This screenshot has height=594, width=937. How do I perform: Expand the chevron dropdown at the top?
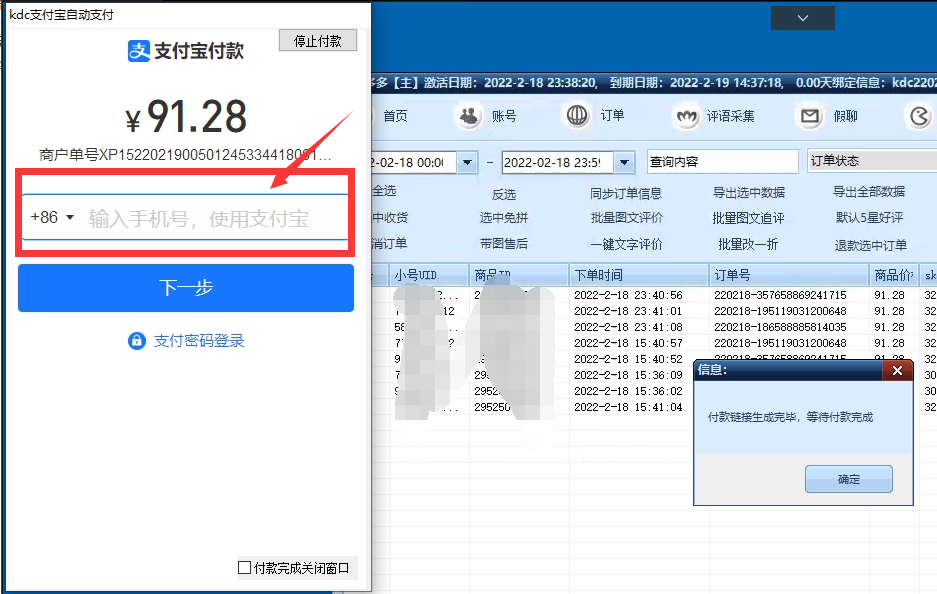coord(803,18)
